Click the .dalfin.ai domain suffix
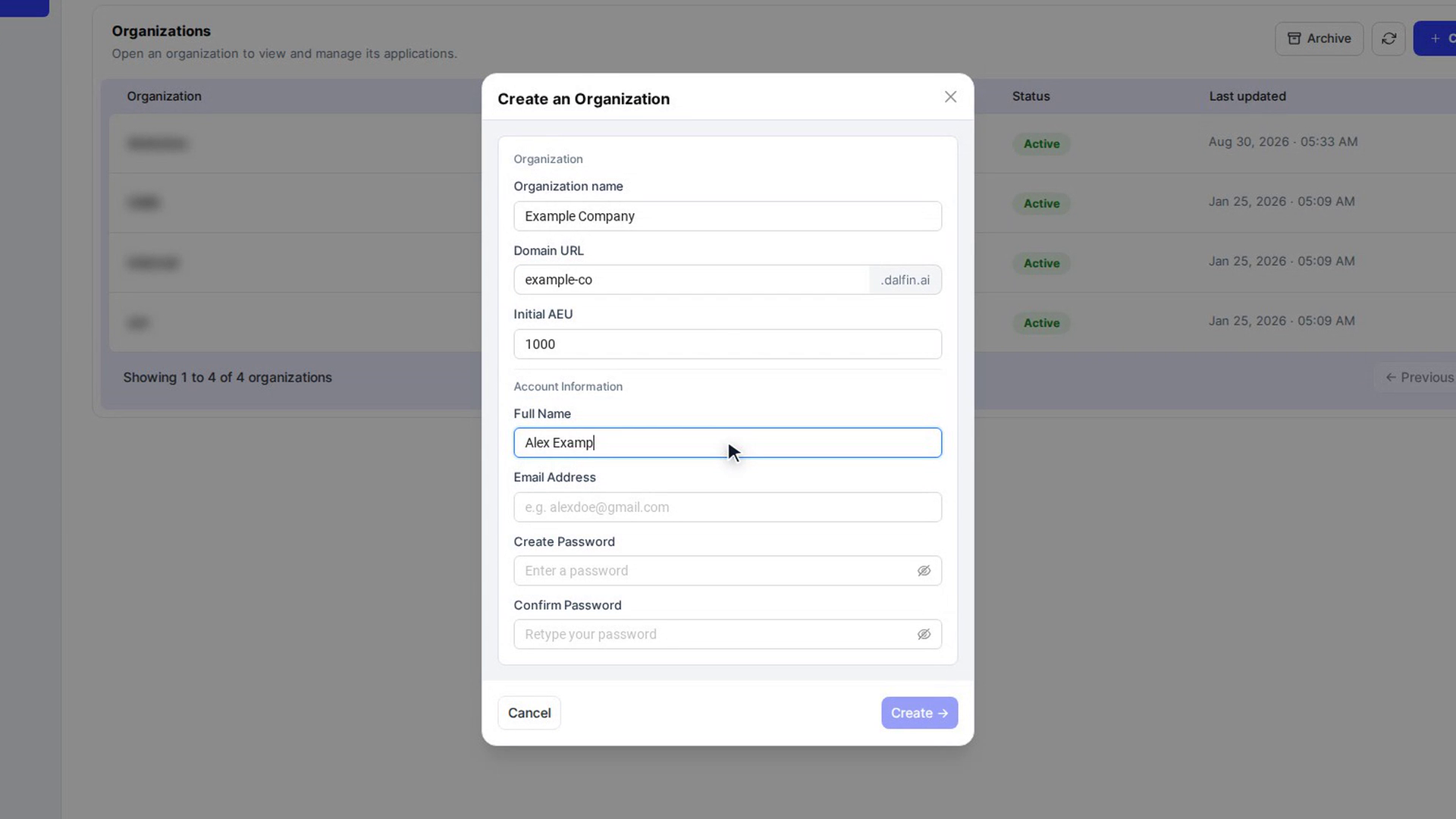The height and width of the screenshot is (819, 1456). pyautogui.click(x=905, y=280)
